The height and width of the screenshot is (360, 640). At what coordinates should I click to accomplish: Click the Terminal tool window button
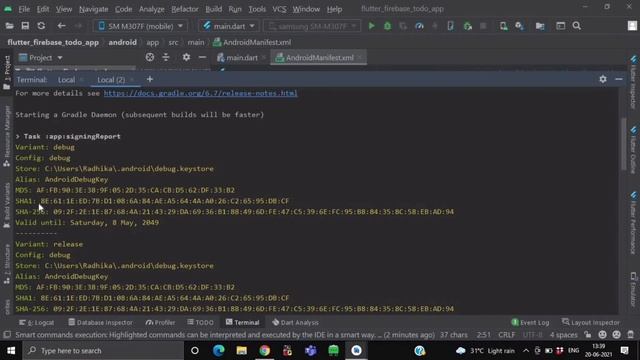point(242,322)
